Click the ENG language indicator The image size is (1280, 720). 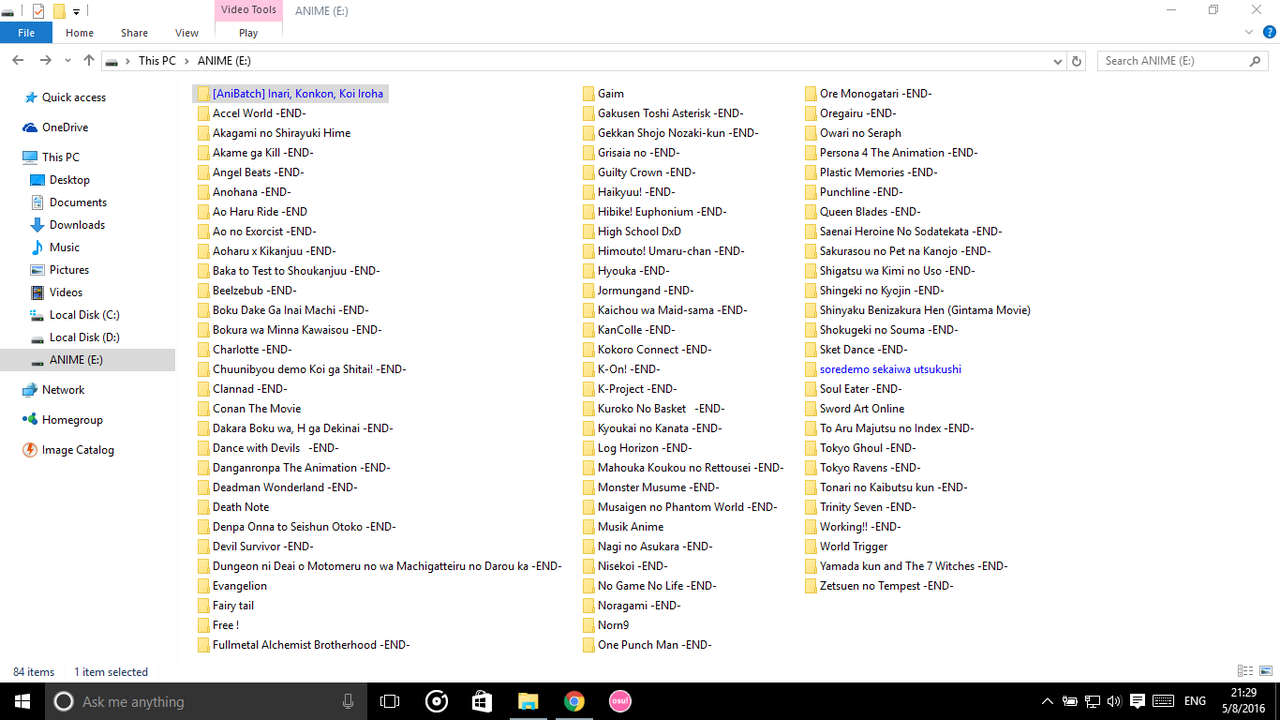(x=1194, y=701)
